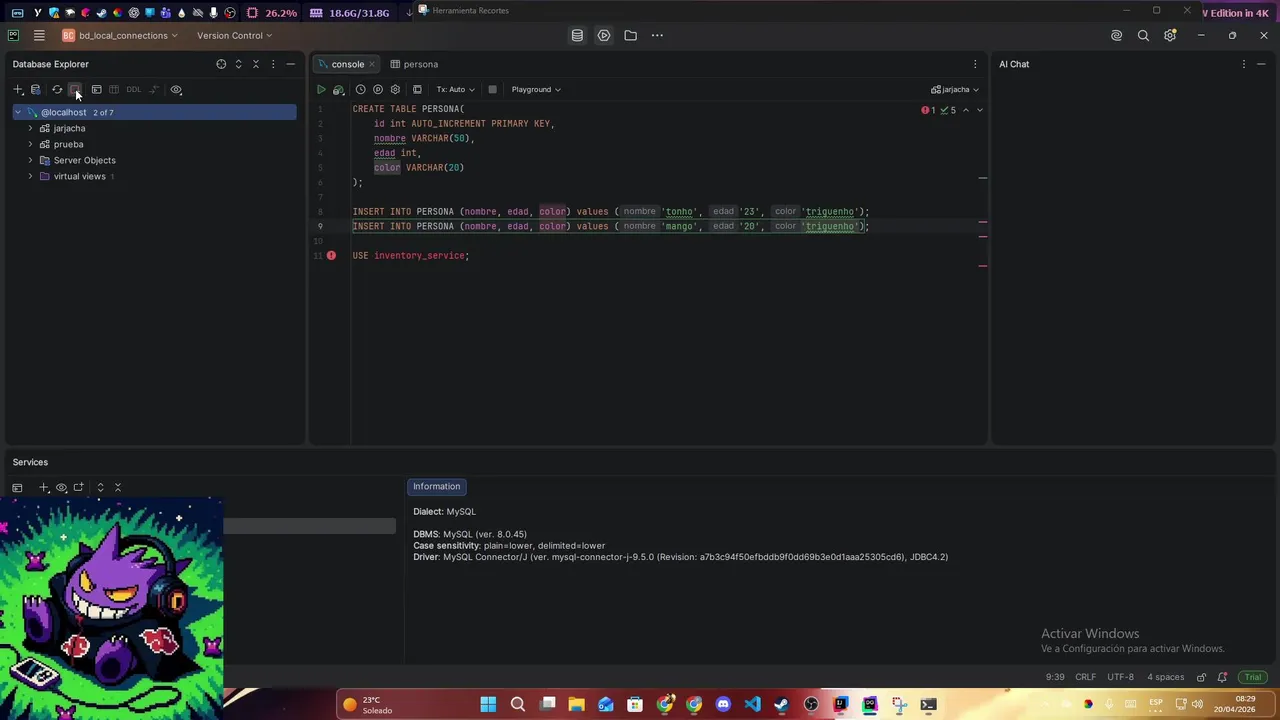Screen dimensions: 1280x720
Task: Run the SQL statement with Execute button
Action: pyautogui.click(x=321, y=90)
